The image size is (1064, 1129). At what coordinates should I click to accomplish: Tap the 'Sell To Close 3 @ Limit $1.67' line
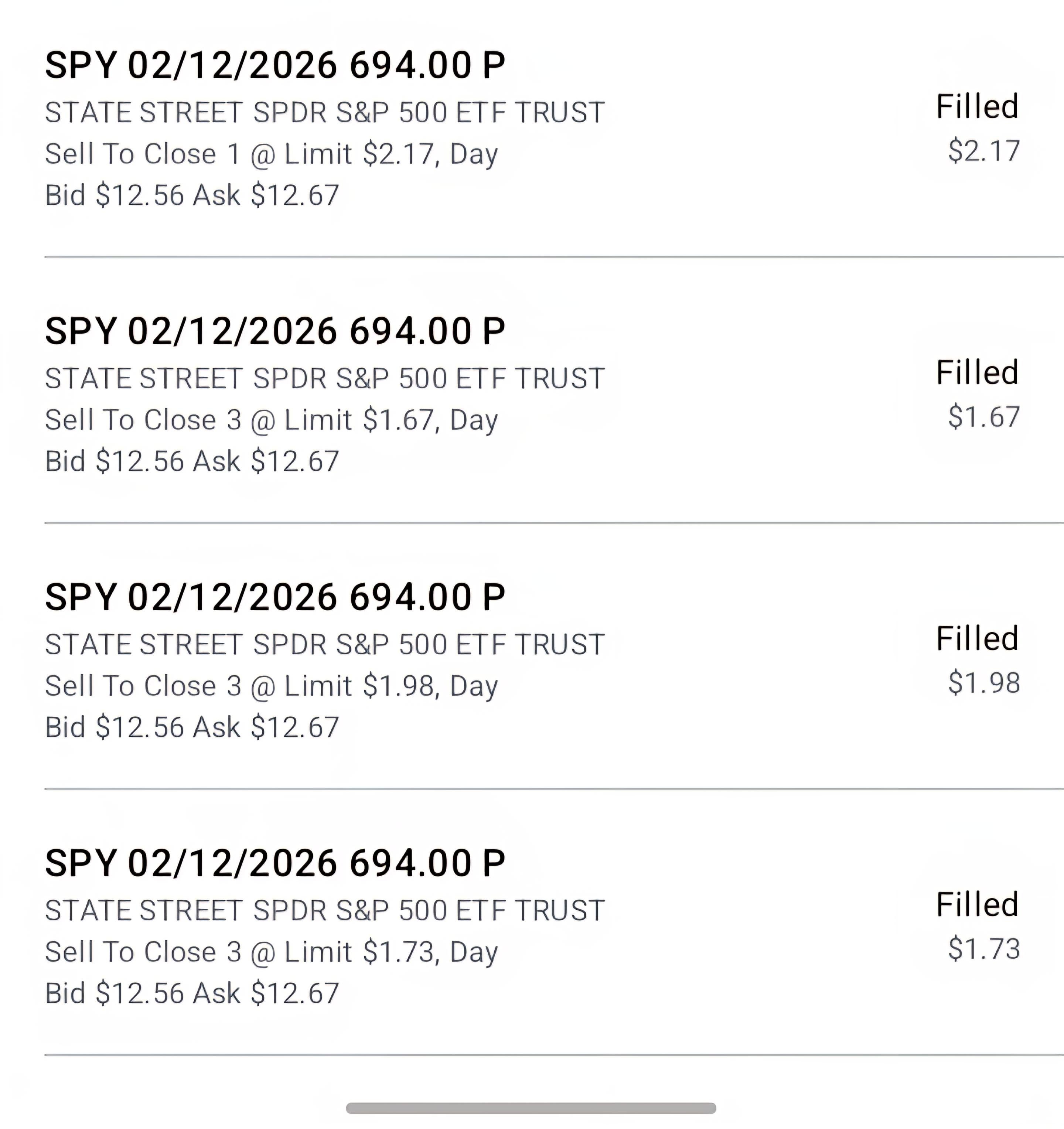pyautogui.click(x=272, y=420)
